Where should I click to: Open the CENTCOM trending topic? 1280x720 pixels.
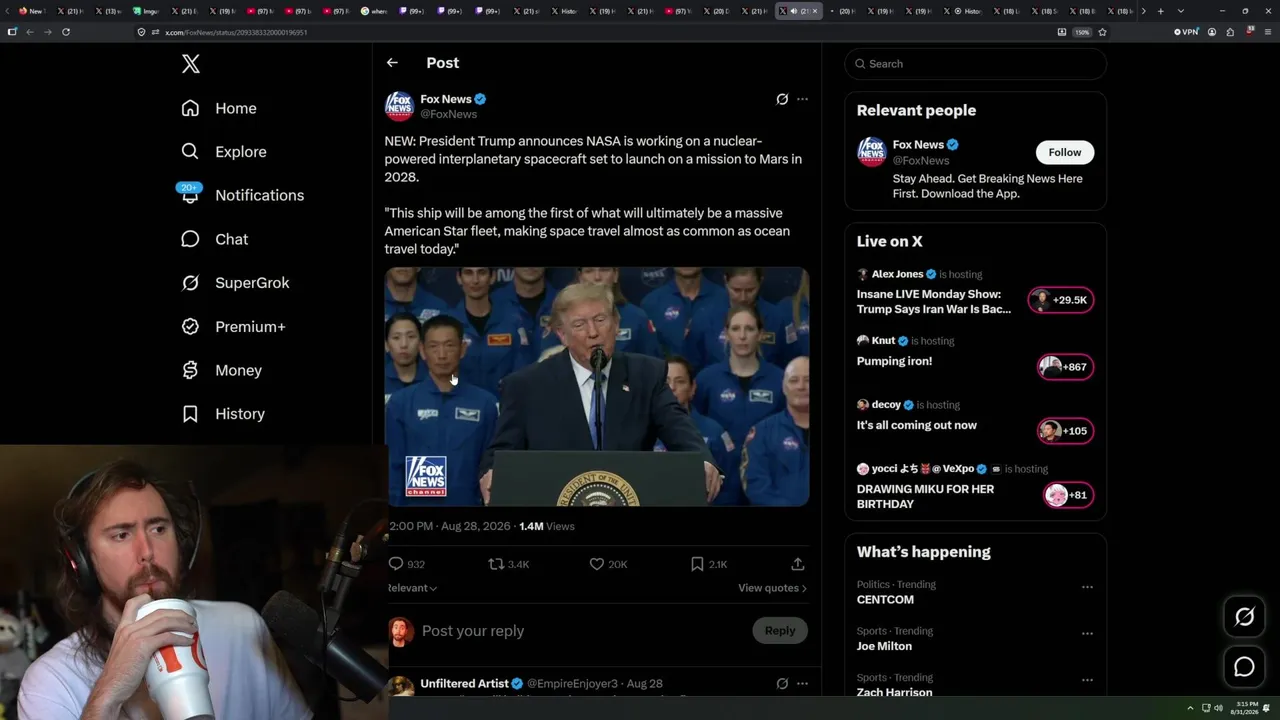pos(885,600)
